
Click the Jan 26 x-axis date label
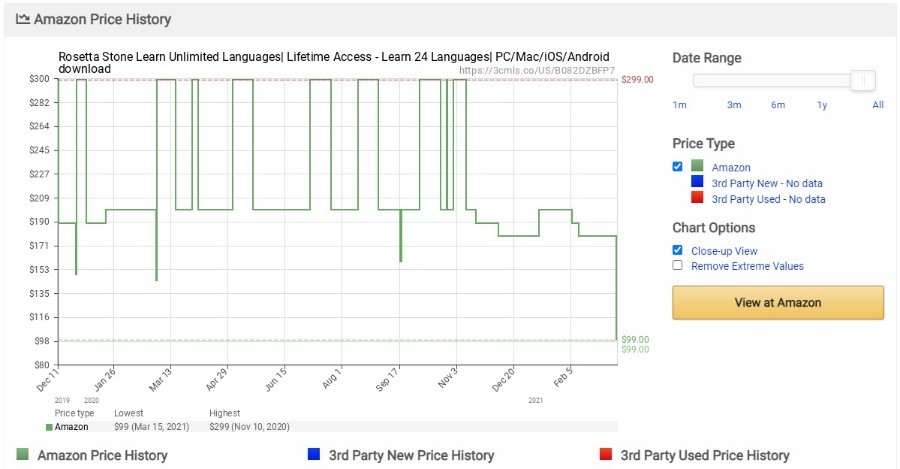coord(104,378)
